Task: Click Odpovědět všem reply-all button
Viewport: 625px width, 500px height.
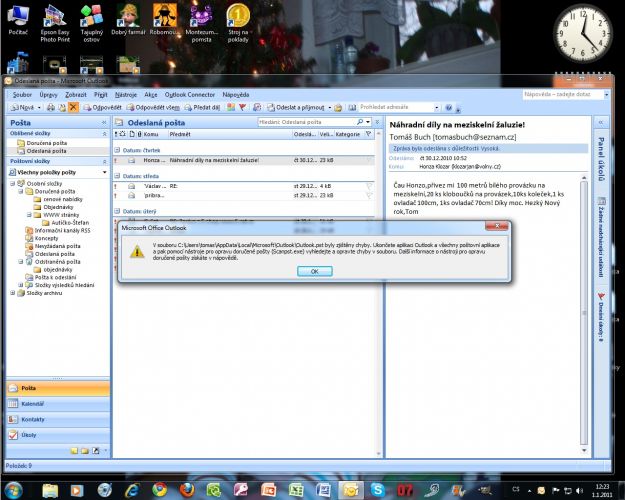Action: pos(153,107)
